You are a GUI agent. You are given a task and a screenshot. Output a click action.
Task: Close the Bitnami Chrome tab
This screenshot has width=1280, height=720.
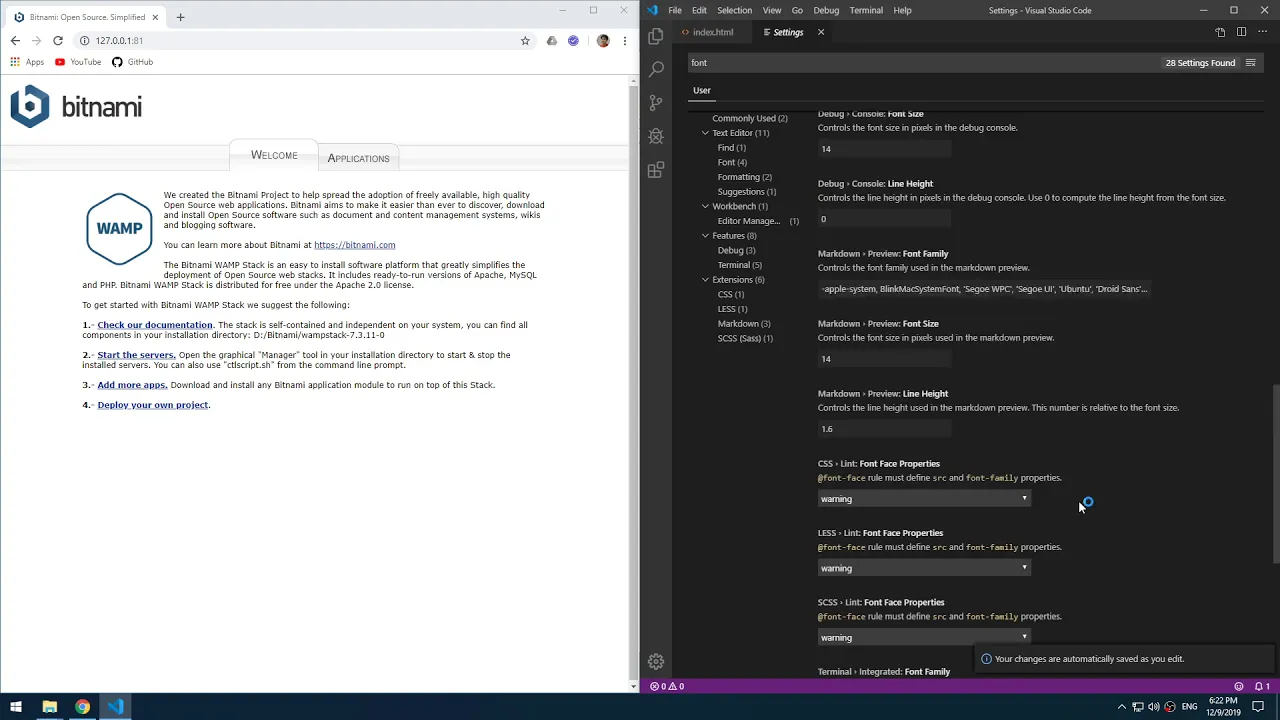tap(155, 17)
